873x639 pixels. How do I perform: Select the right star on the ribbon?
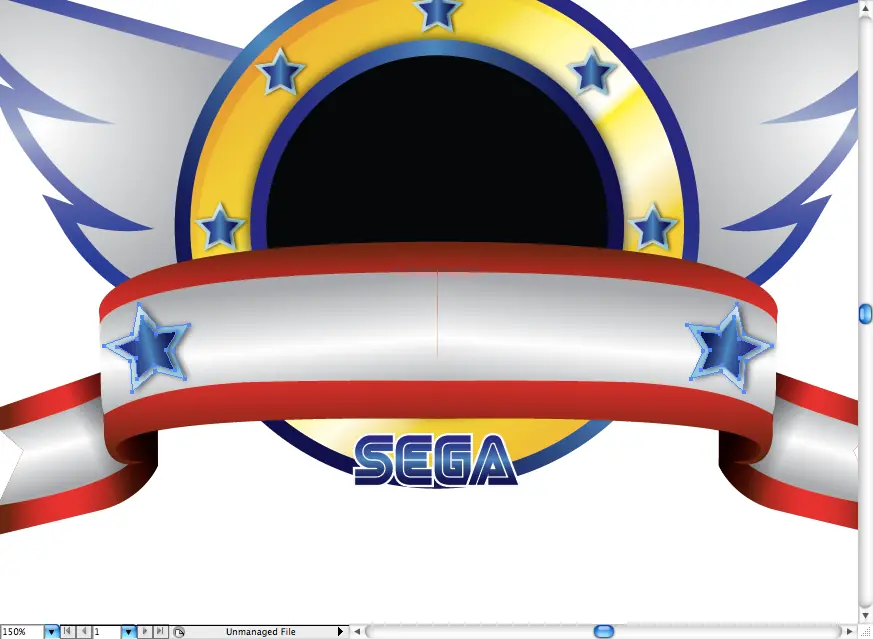(729, 347)
